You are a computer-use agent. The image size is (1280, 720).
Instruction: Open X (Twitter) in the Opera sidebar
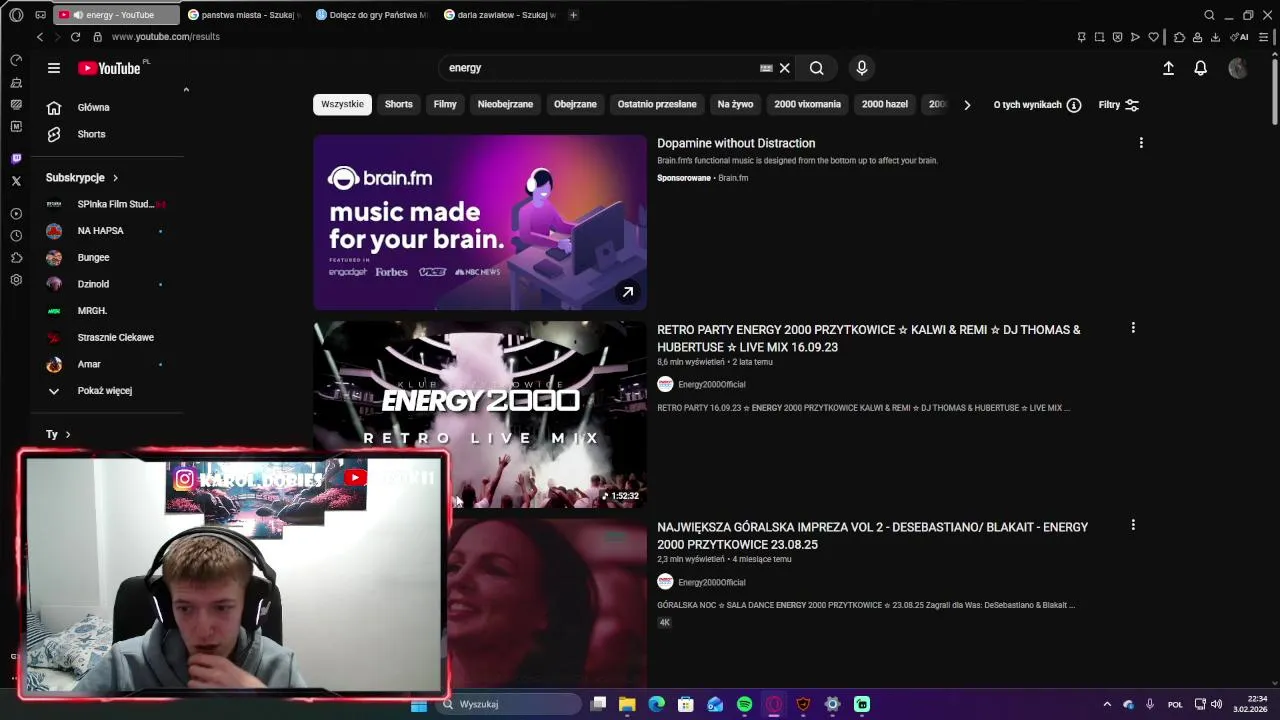point(16,181)
